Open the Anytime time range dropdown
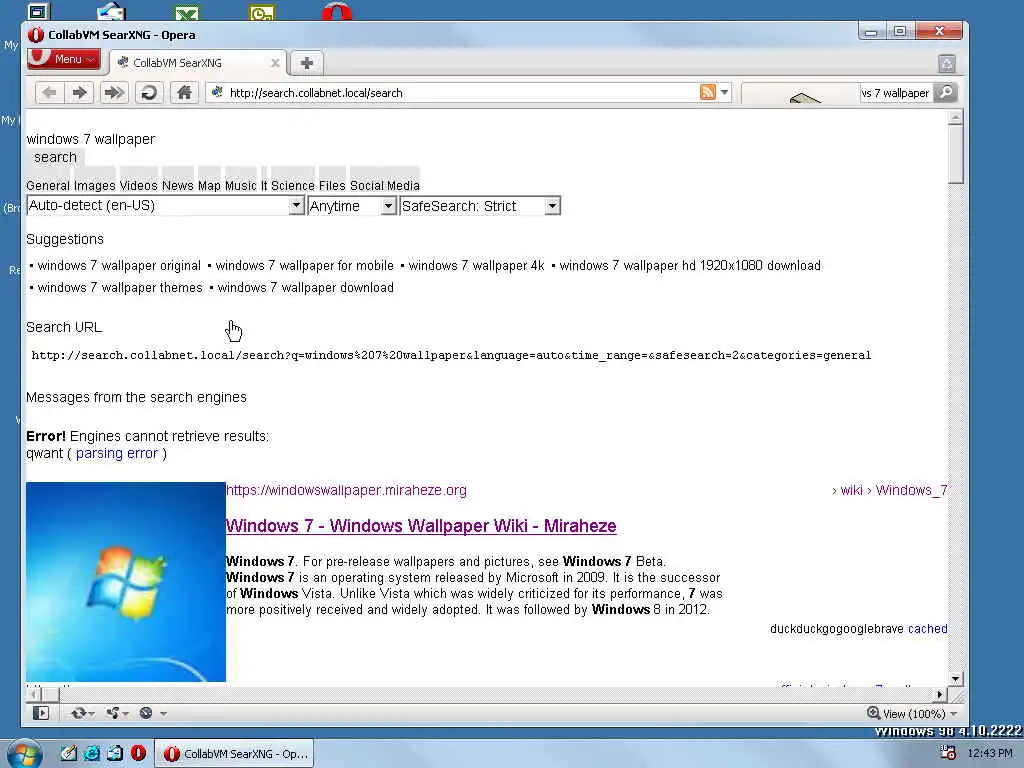Screen dimensions: 1024x768 pos(351,206)
